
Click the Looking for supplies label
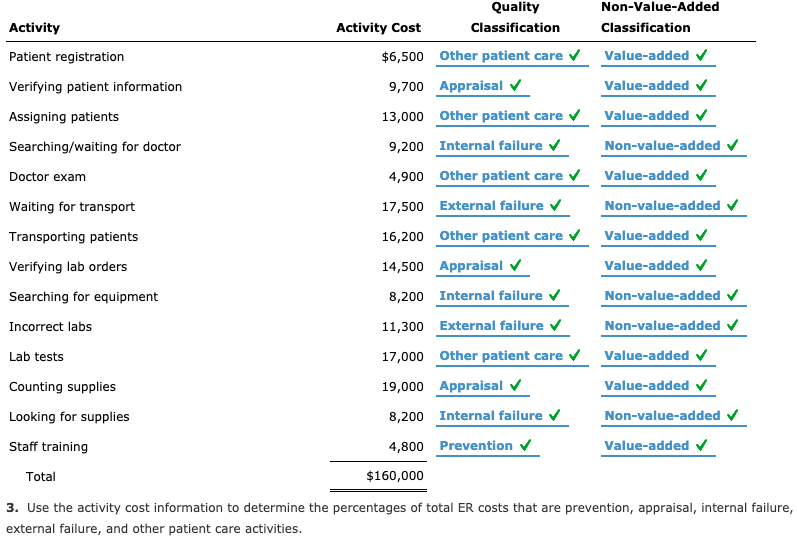69,416
